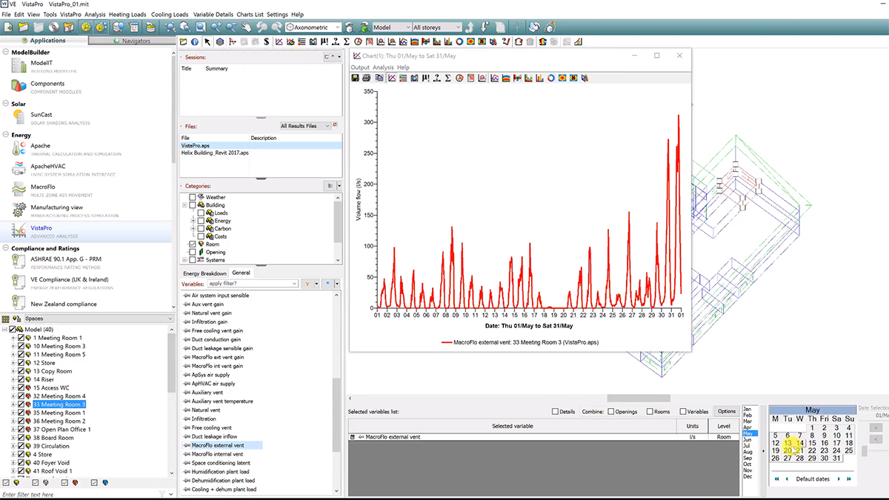Toggle the Details checkbox
The width and height of the screenshot is (889, 500).
[x=555, y=412]
